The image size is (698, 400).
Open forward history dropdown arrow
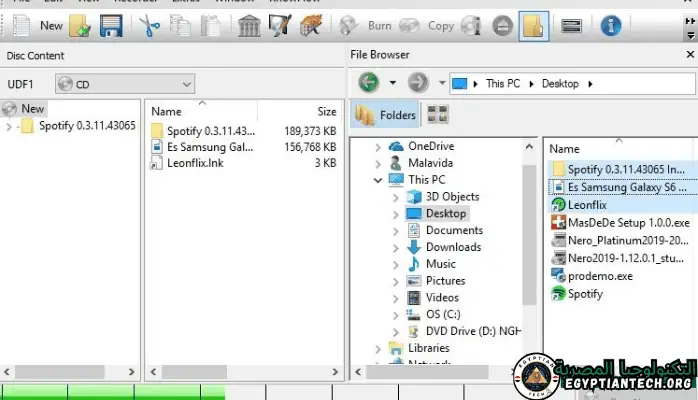tap(442, 83)
